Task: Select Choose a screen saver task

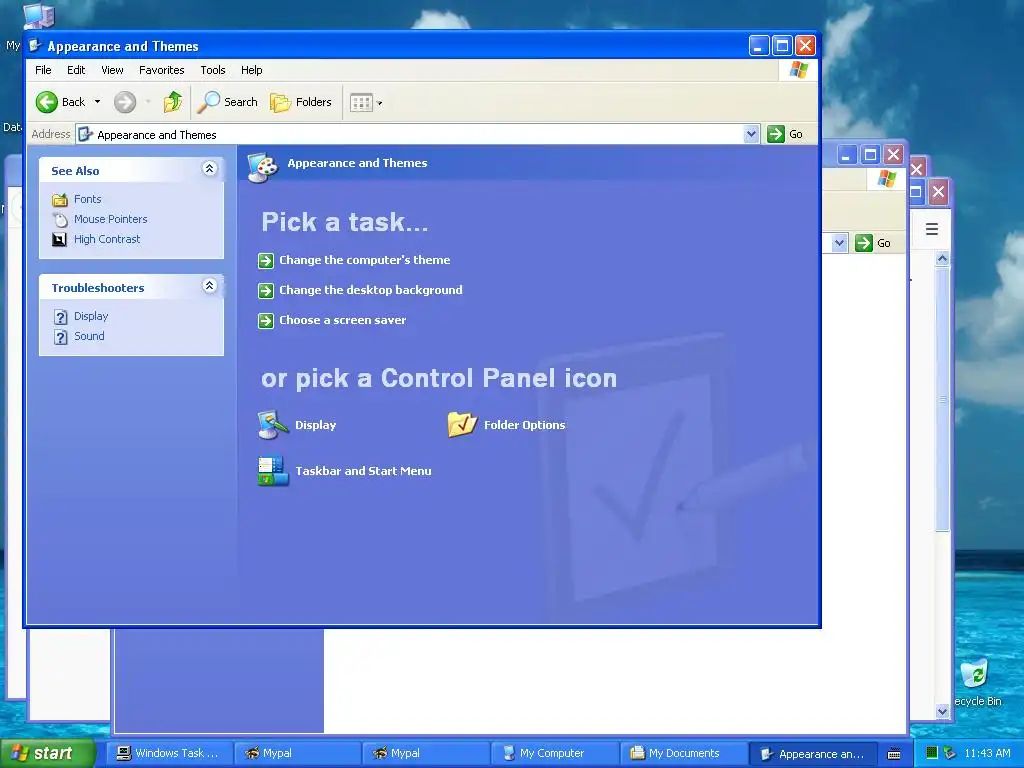Action: point(342,320)
